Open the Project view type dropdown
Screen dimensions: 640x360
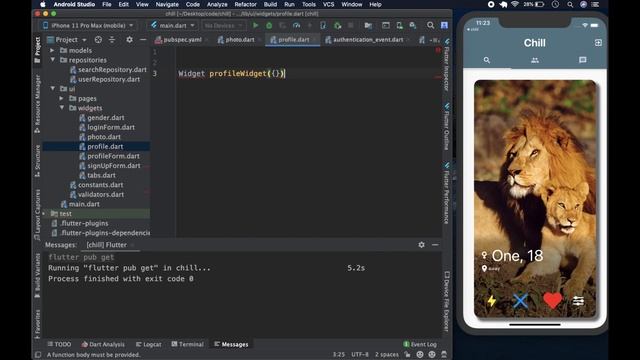coord(67,40)
